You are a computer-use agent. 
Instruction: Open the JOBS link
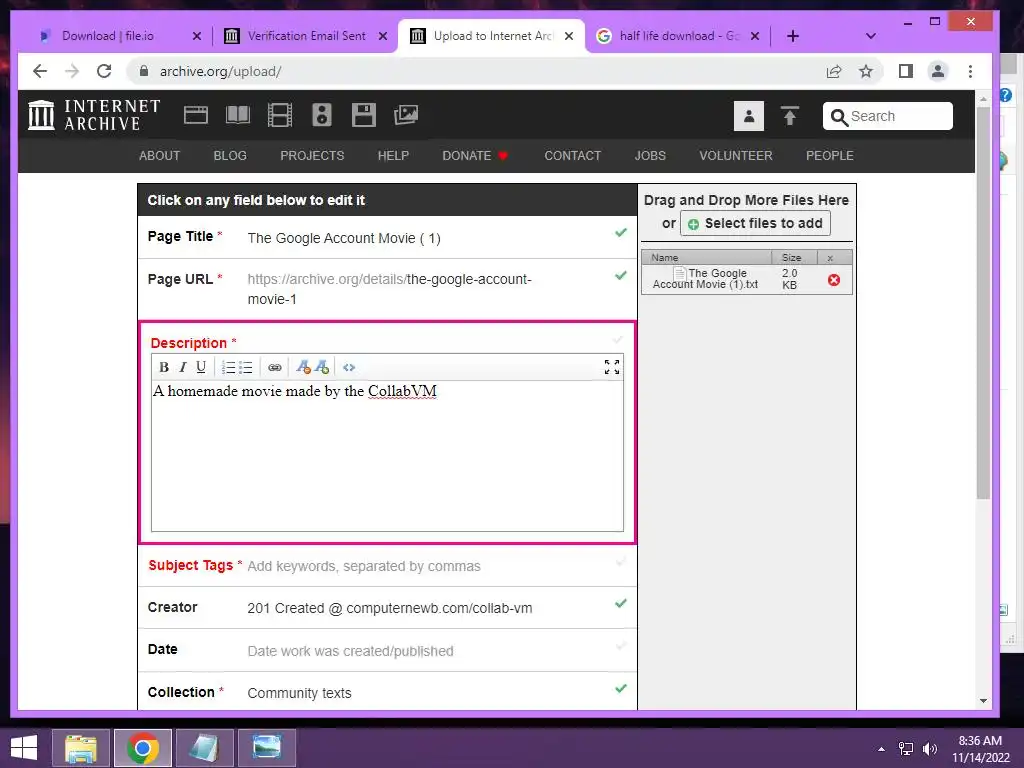point(650,155)
